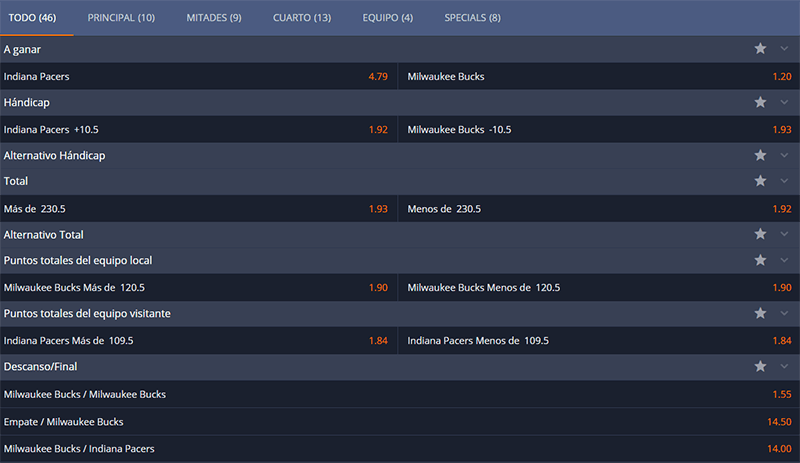Click 'Puntos totales del equipo visitante' title
Screen dimensions: 800x463
pos(87,313)
